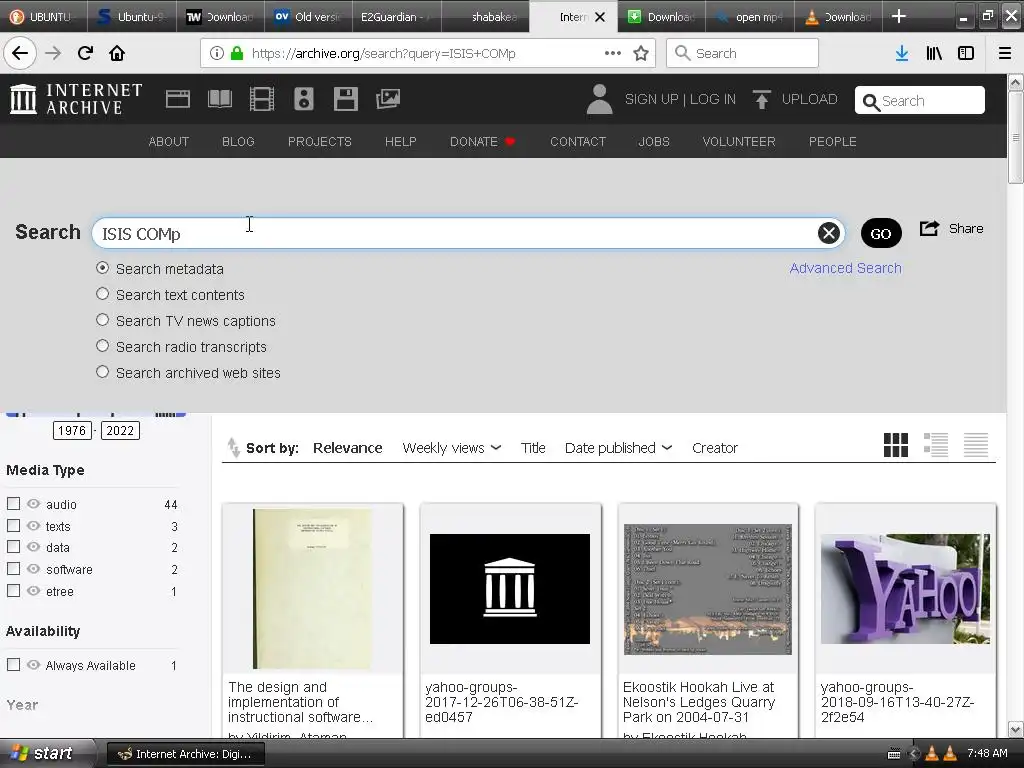The width and height of the screenshot is (1024, 768).
Task: Open page actions three-dot menu
Action: [x=613, y=53]
